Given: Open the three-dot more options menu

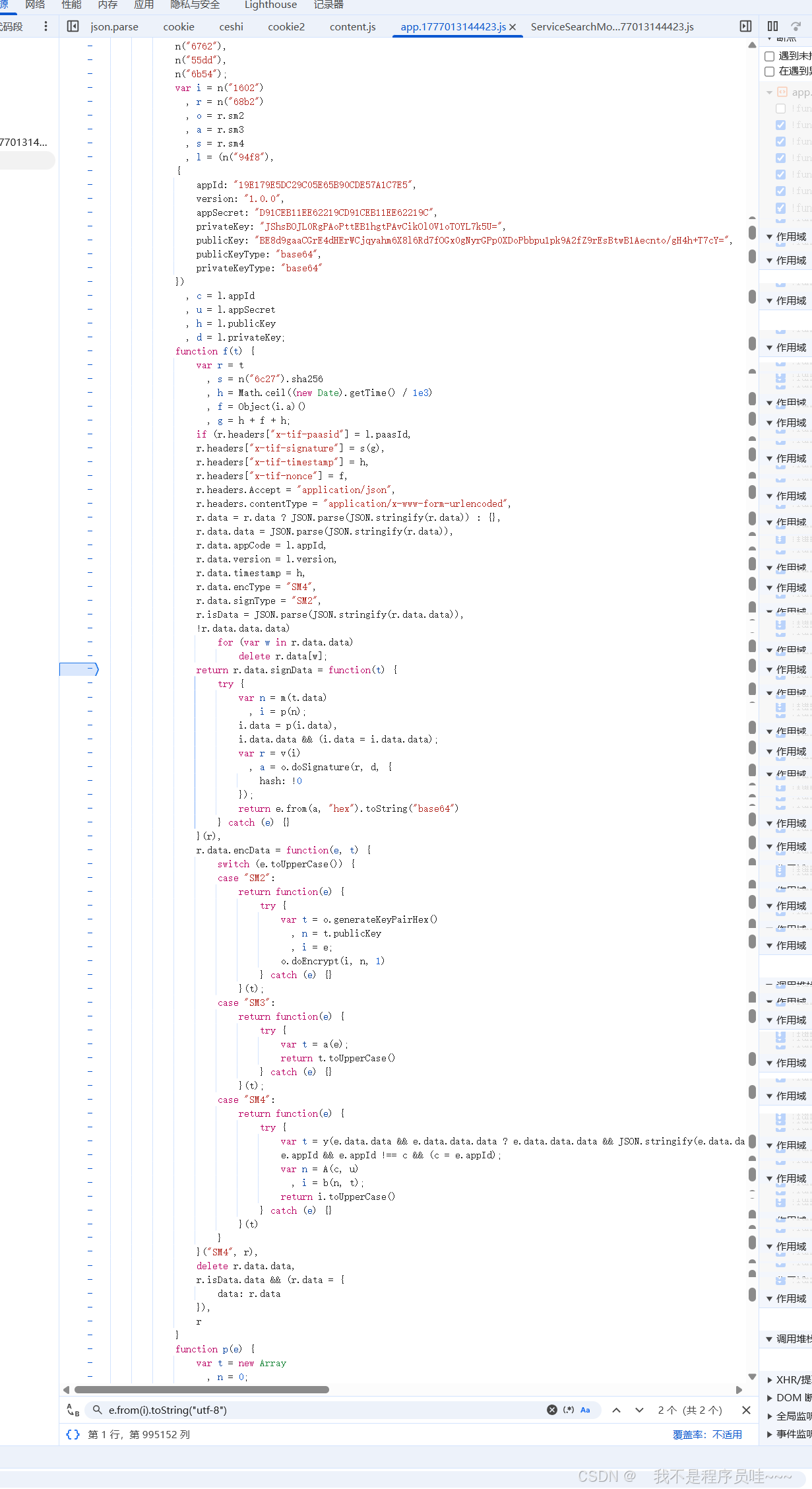Looking at the screenshot, I should [x=46, y=26].
